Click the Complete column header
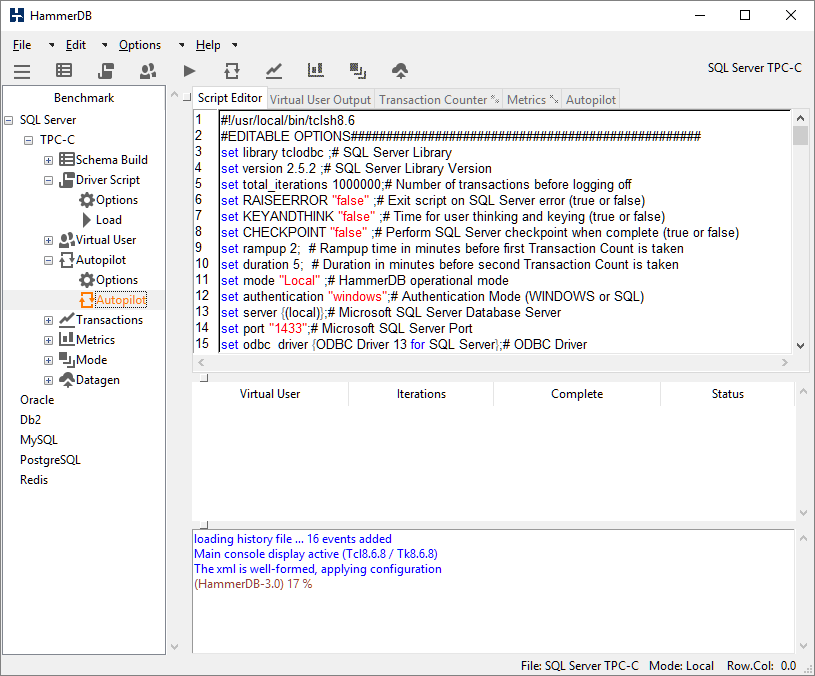 (x=577, y=394)
